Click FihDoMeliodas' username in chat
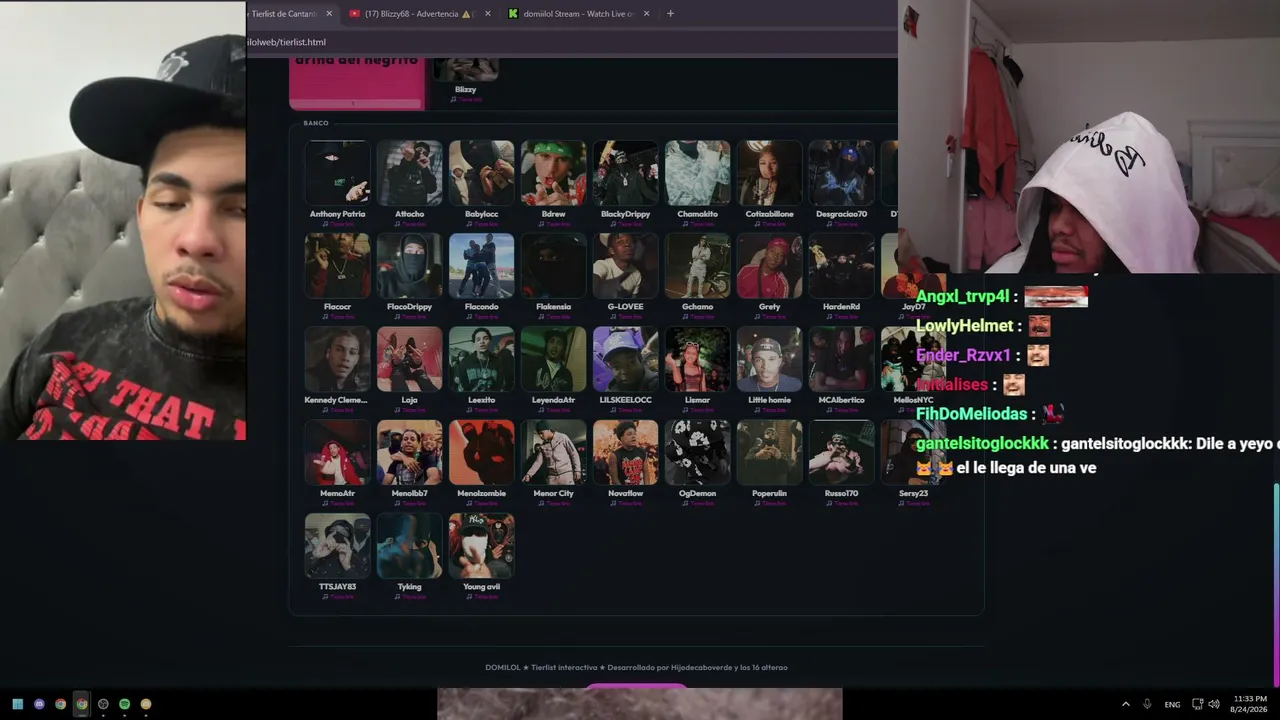This screenshot has height=720, width=1280. pyautogui.click(x=972, y=414)
